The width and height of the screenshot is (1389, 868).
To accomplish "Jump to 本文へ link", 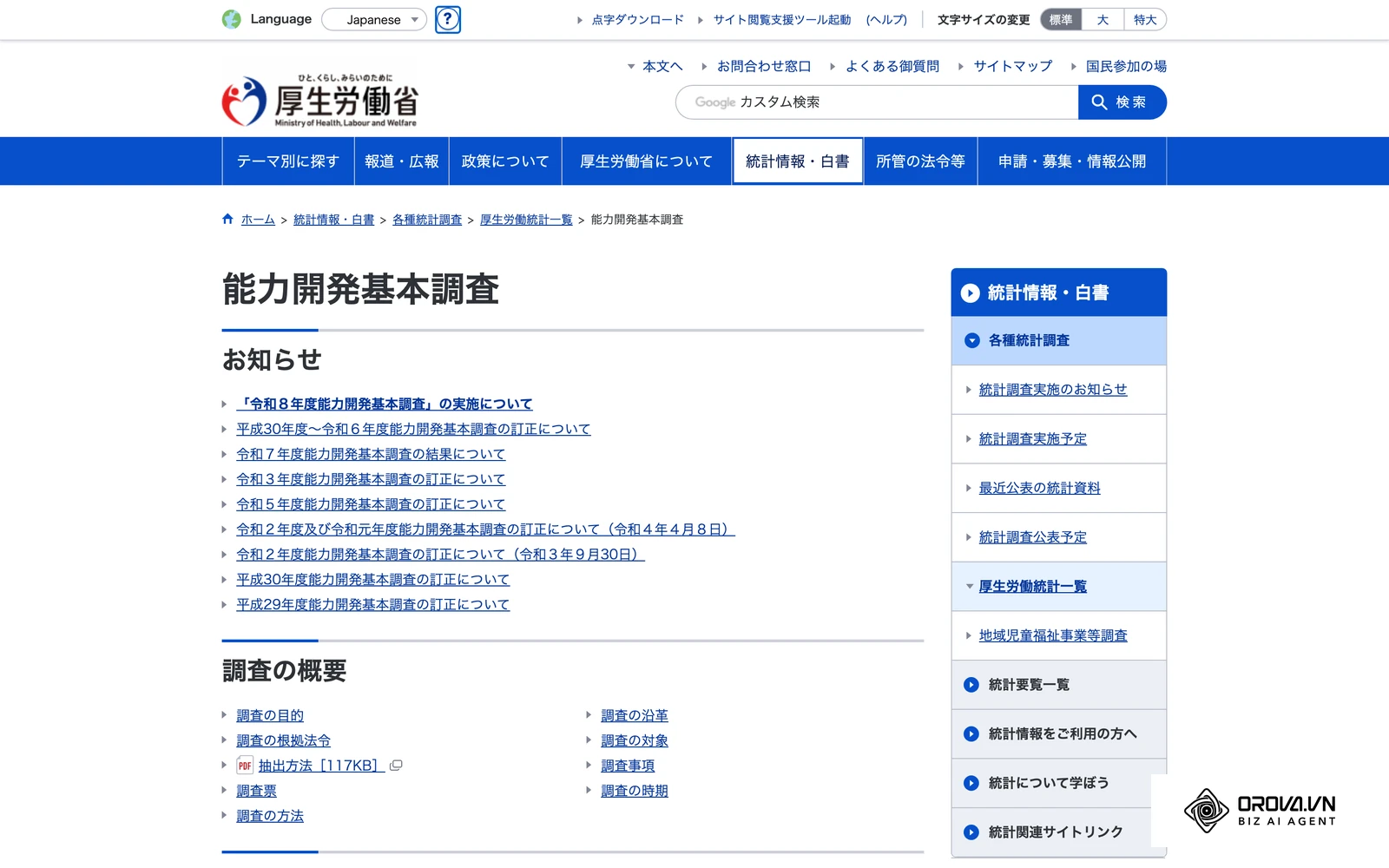I will pyautogui.click(x=662, y=66).
